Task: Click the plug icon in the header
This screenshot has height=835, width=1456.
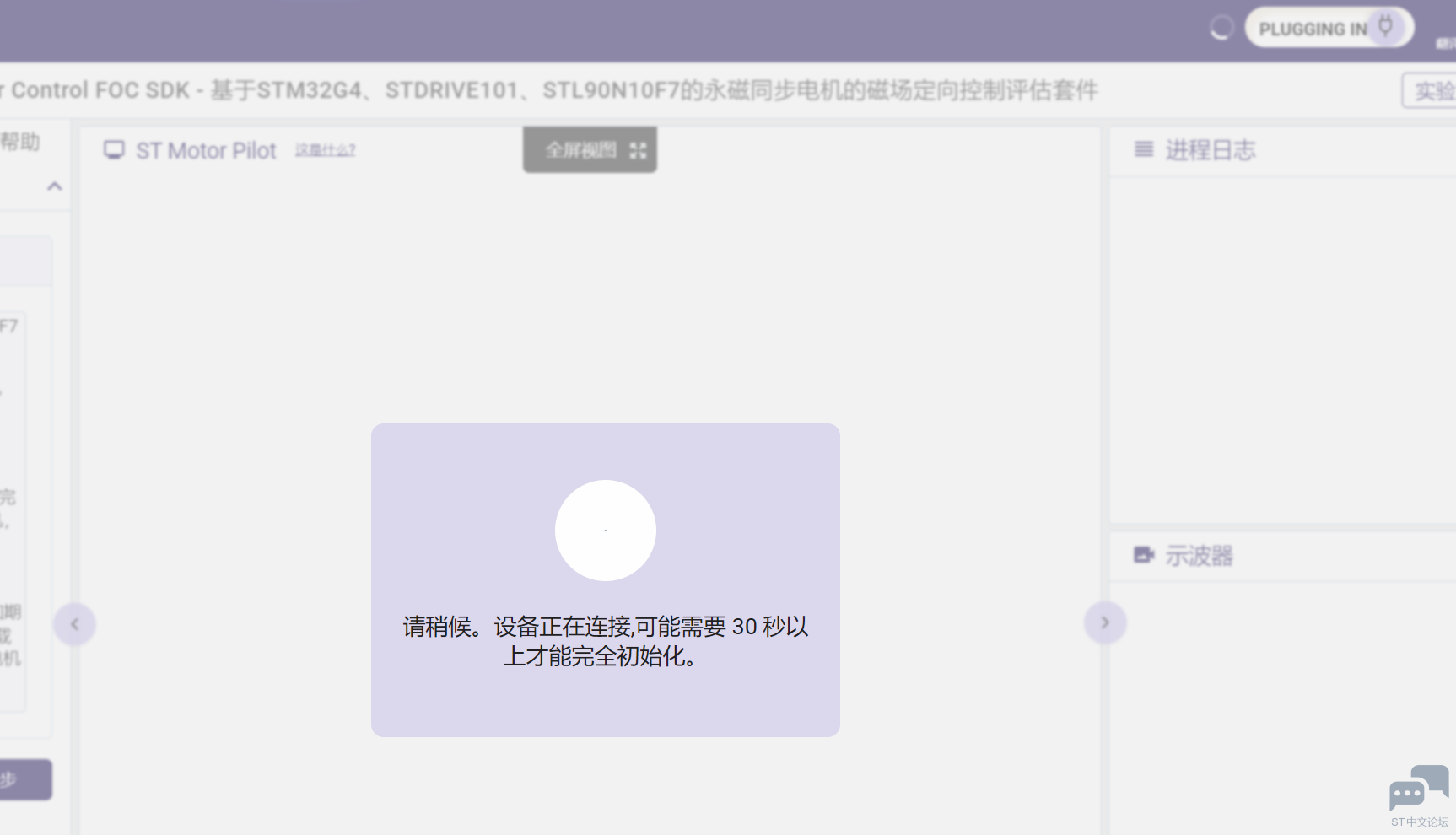Action: tap(1385, 27)
